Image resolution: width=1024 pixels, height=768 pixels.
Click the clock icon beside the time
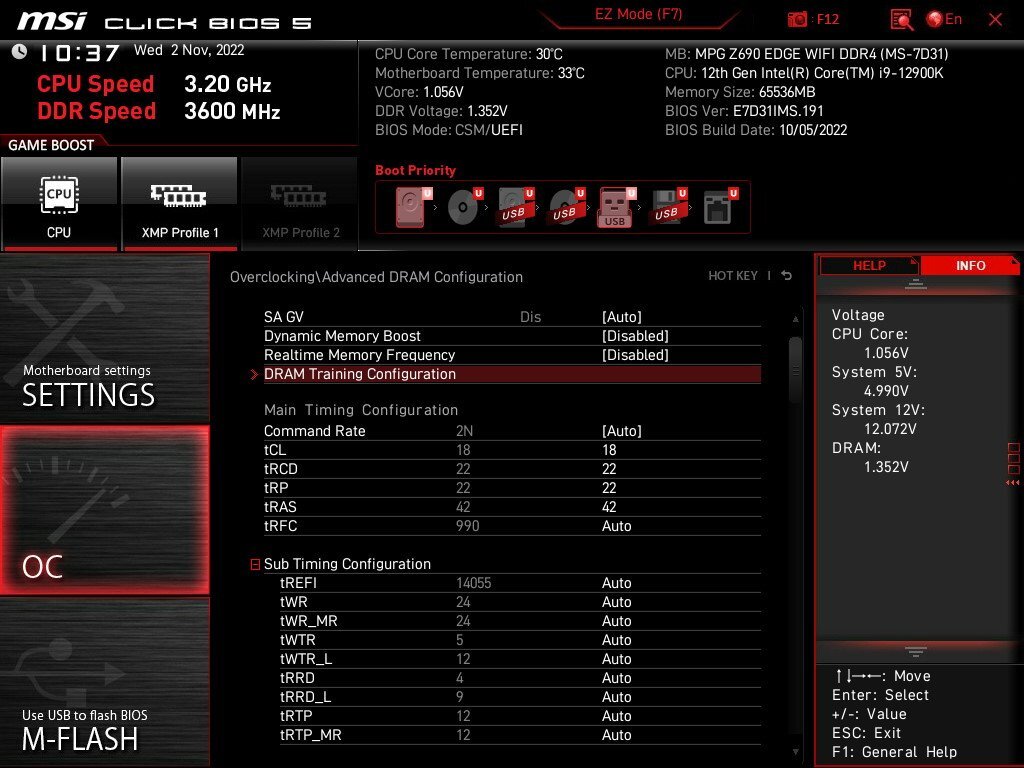20,52
